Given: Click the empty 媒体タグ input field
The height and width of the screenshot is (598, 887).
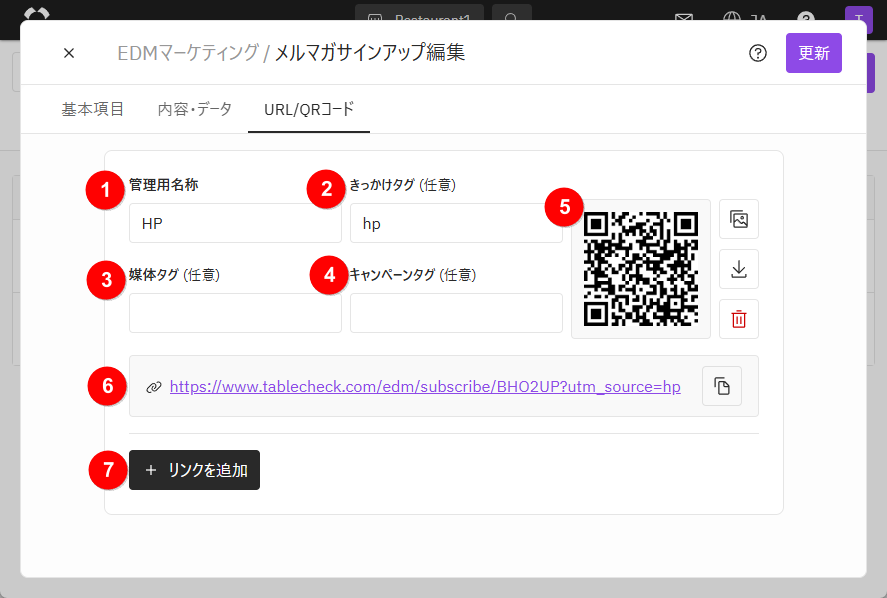Looking at the screenshot, I should point(235,313).
